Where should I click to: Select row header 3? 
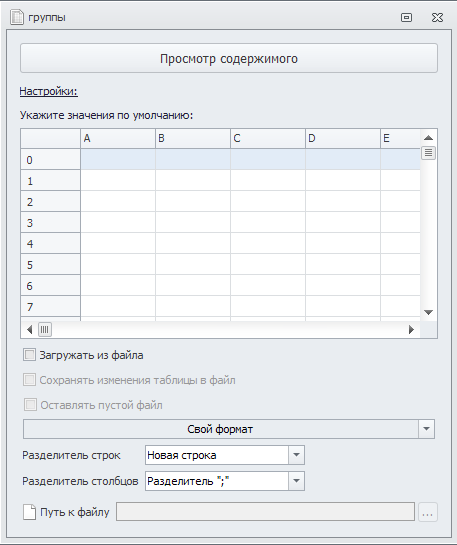50,222
